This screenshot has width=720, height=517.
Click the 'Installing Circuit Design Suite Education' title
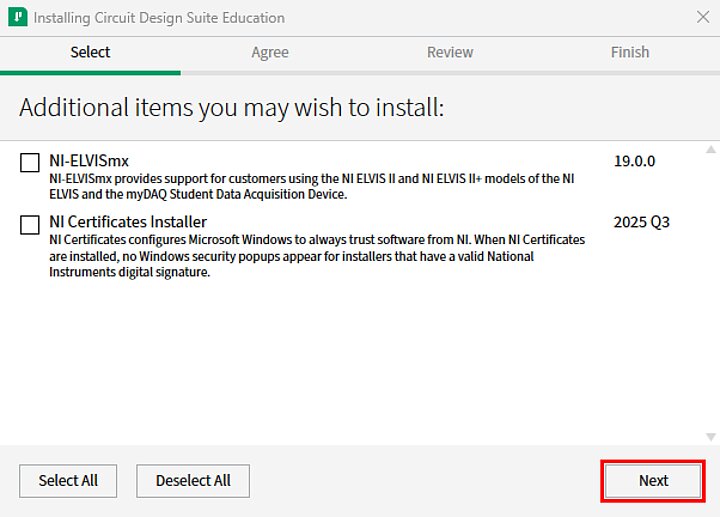(159, 18)
